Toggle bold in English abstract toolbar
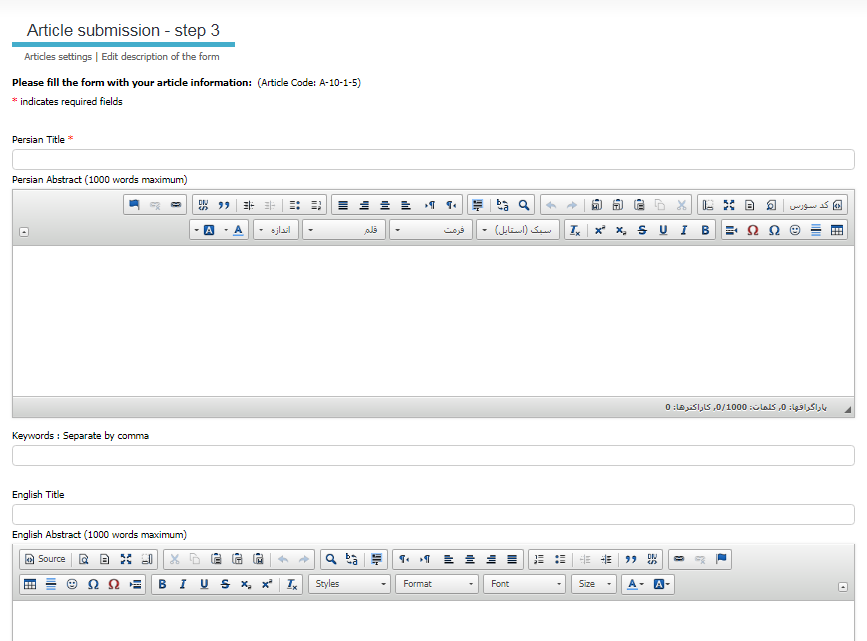 click(162, 584)
